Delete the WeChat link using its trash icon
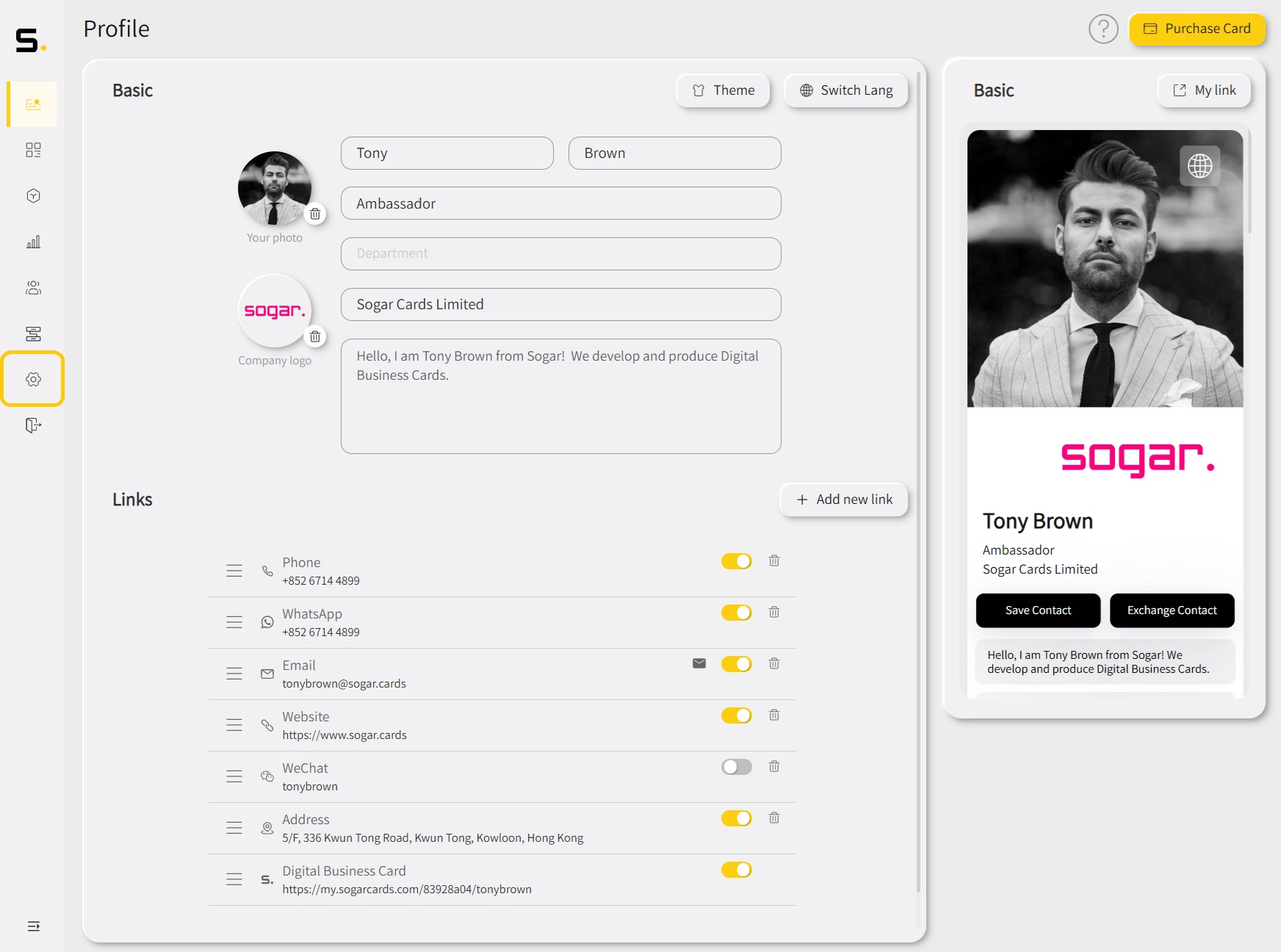This screenshot has width=1281, height=952. click(774, 766)
